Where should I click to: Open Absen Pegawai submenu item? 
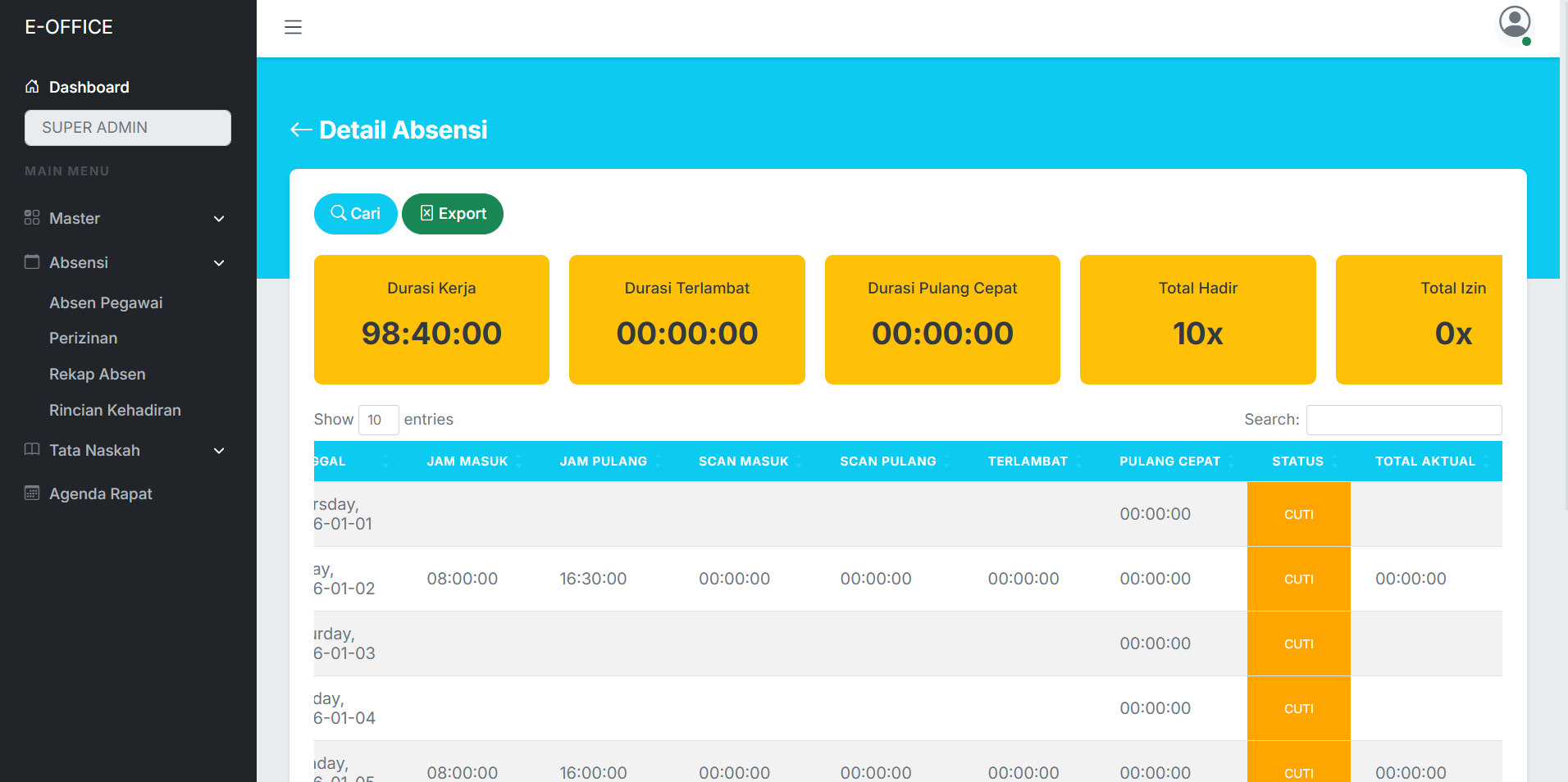coord(106,302)
